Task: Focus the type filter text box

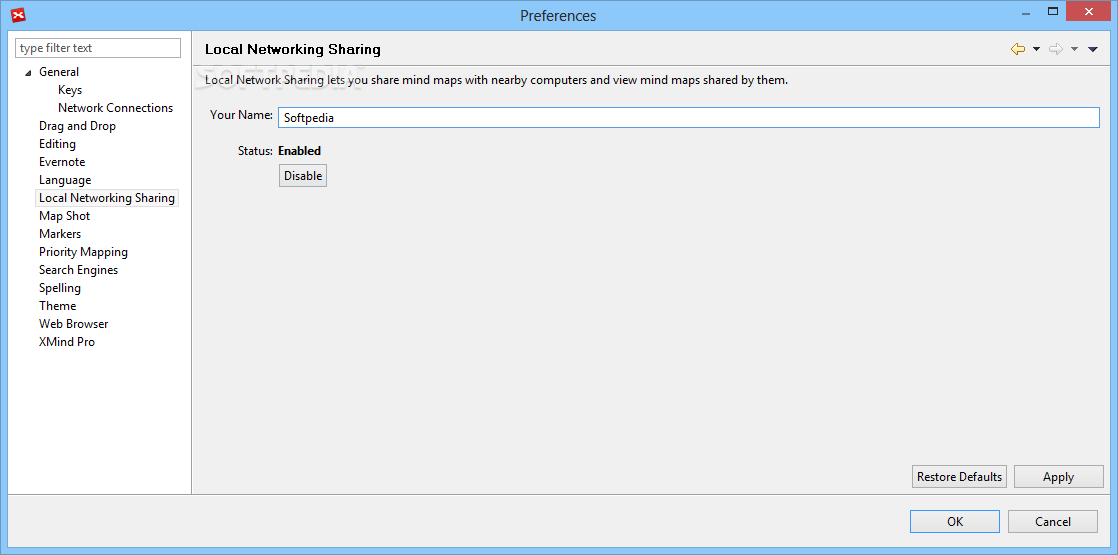Action: pos(98,48)
